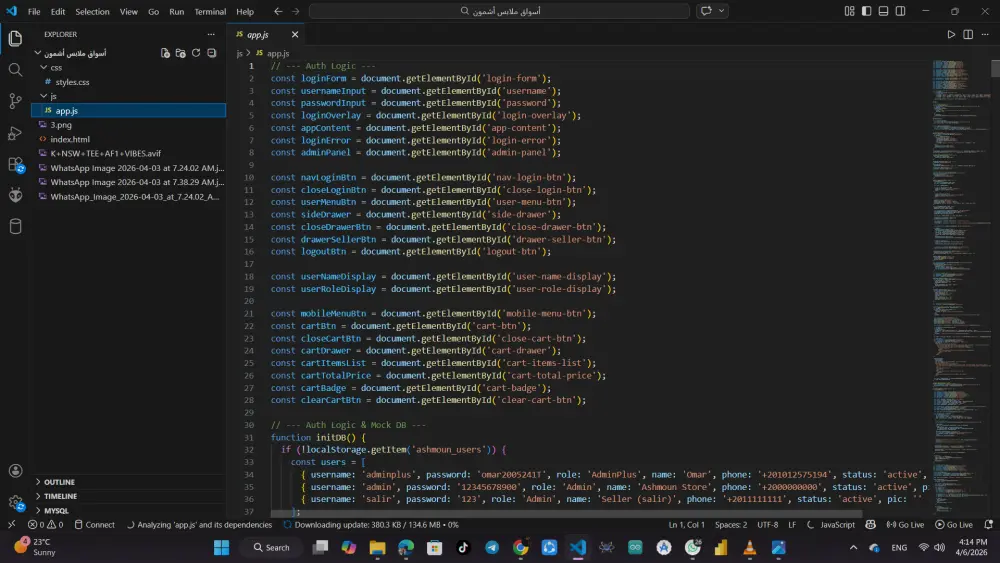Open notifications bell in status bar
Viewport: 1000px width, 563px height.
coord(989,525)
